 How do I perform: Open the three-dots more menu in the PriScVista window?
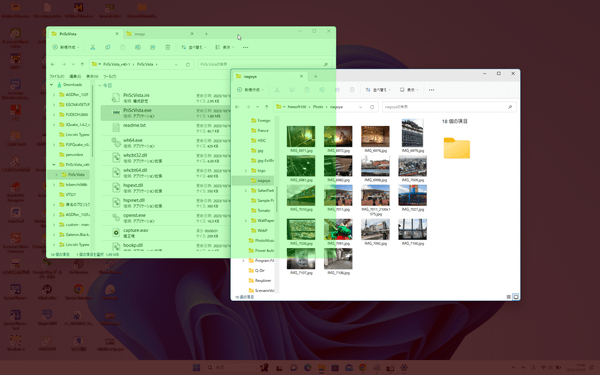tap(245, 47)
